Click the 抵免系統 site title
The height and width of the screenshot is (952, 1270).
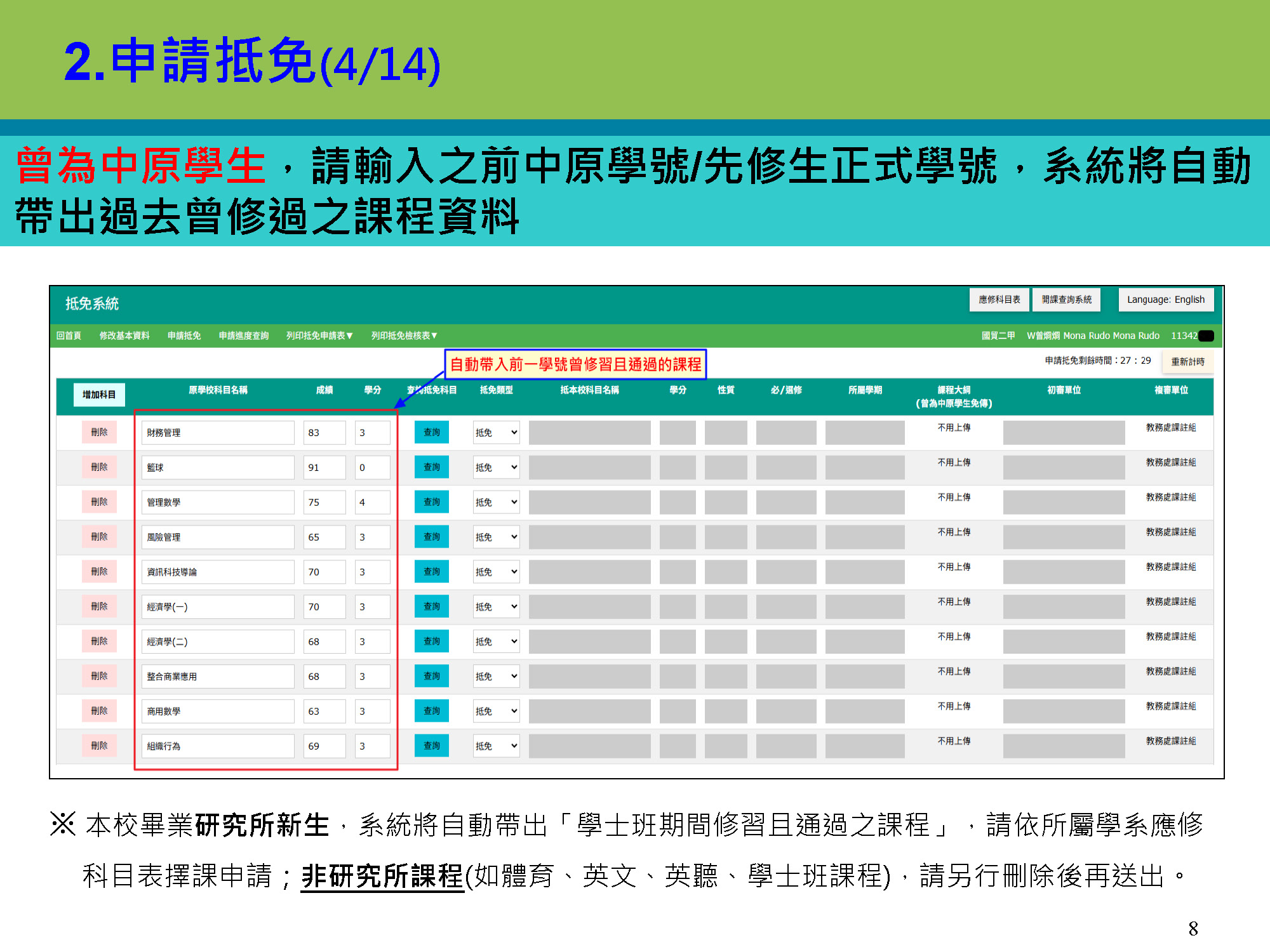(92, 303)
